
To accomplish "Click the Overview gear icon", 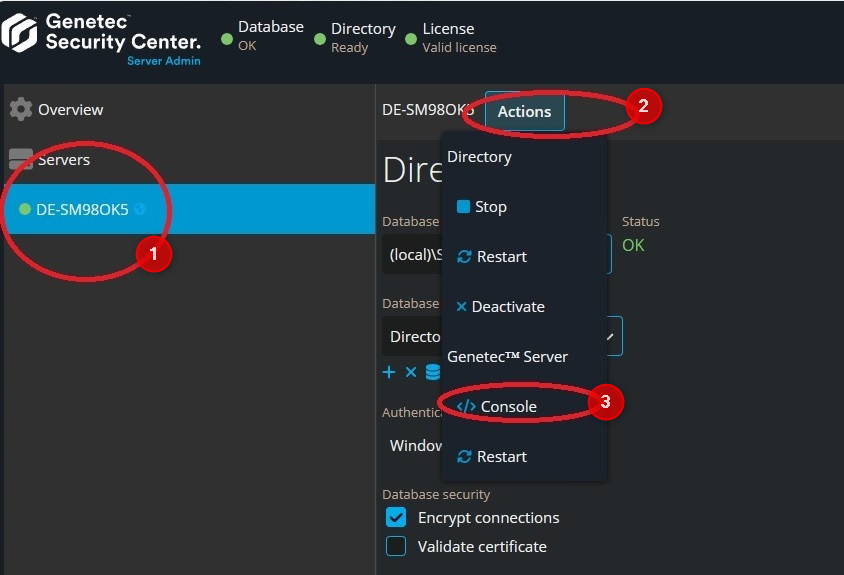I will (x=20, y=109).
